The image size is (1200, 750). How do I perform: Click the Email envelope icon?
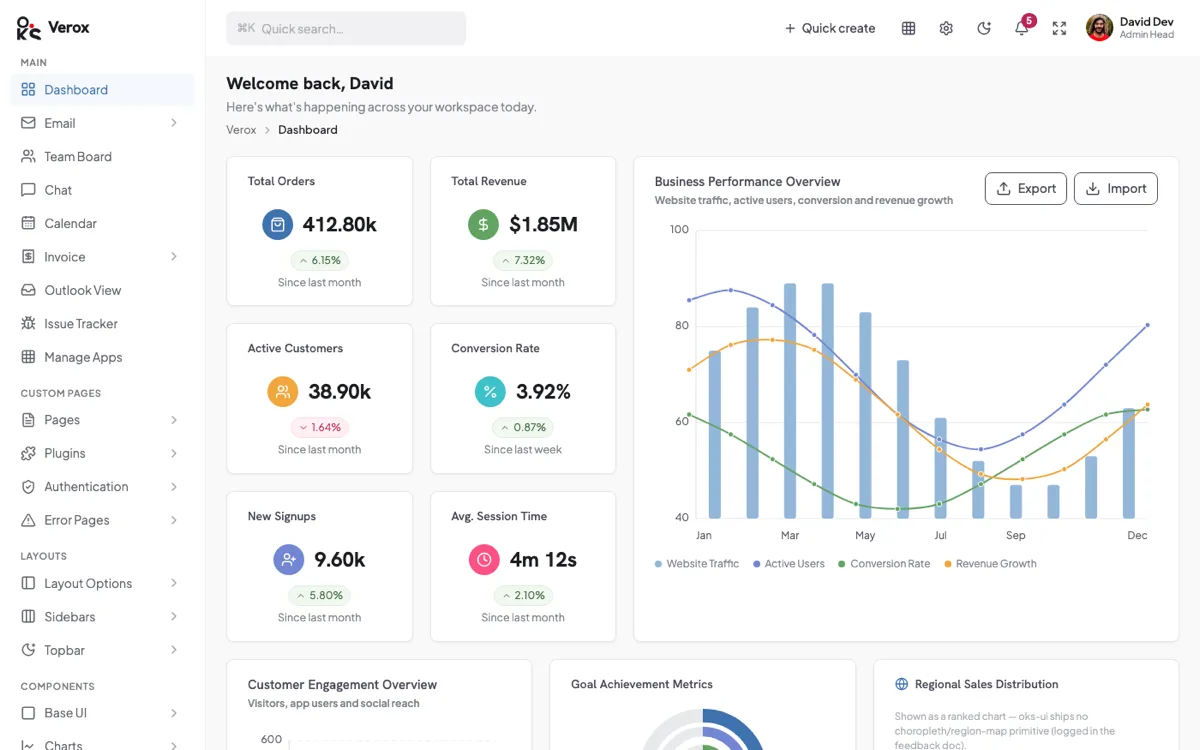point(28,123)
